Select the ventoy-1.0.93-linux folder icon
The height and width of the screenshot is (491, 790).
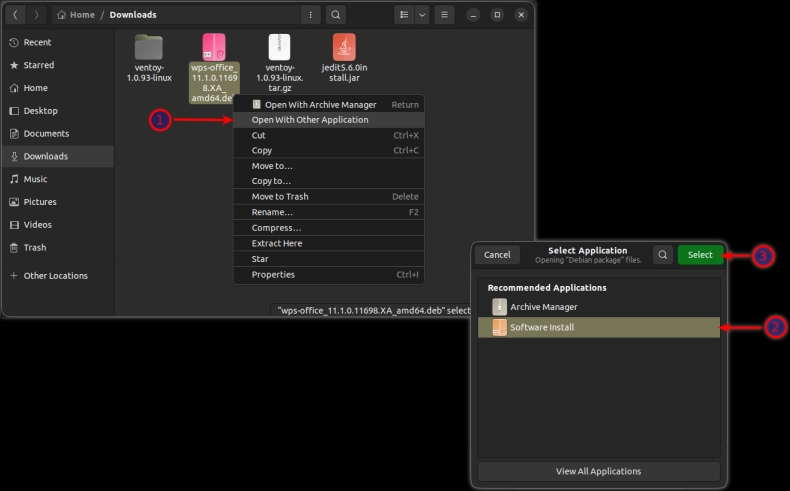tap(149, 47)
